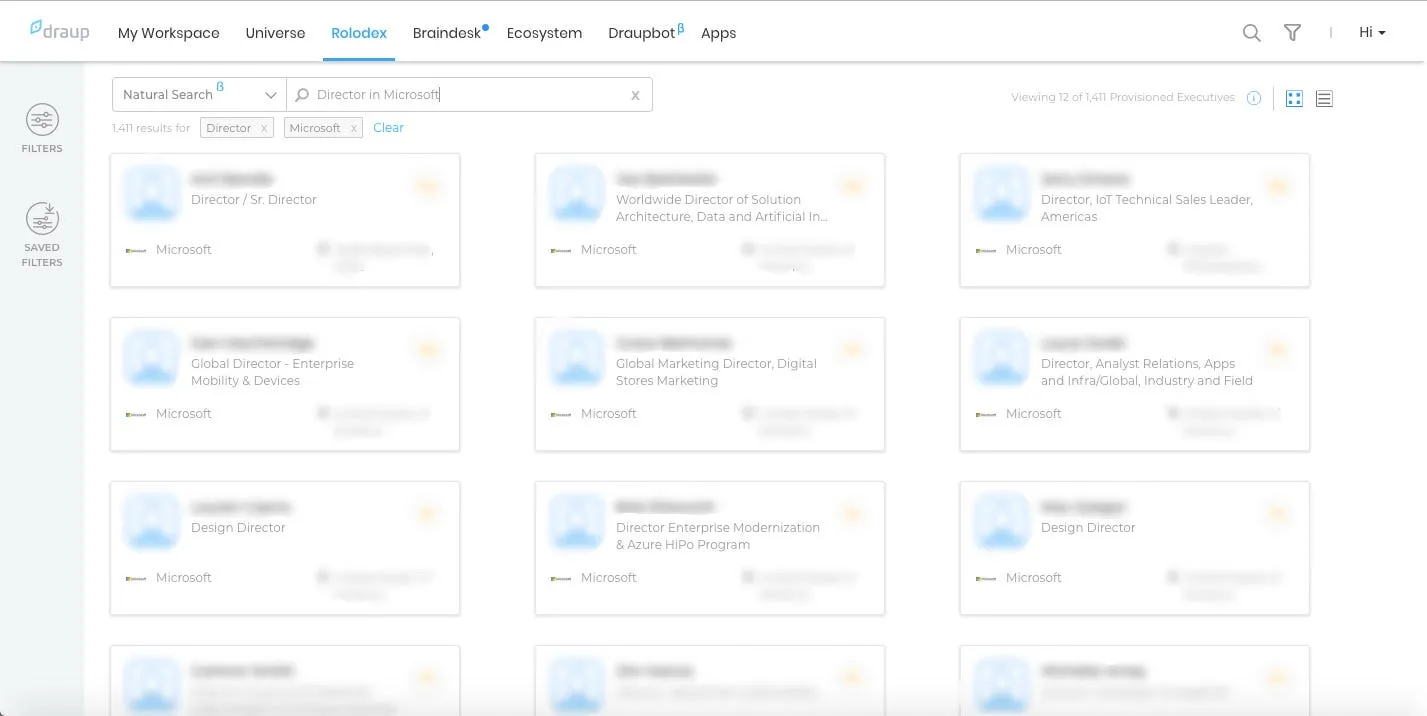Star the Director Enterprise Modernization card
The image size is (1427, 716).
[852, 514]
